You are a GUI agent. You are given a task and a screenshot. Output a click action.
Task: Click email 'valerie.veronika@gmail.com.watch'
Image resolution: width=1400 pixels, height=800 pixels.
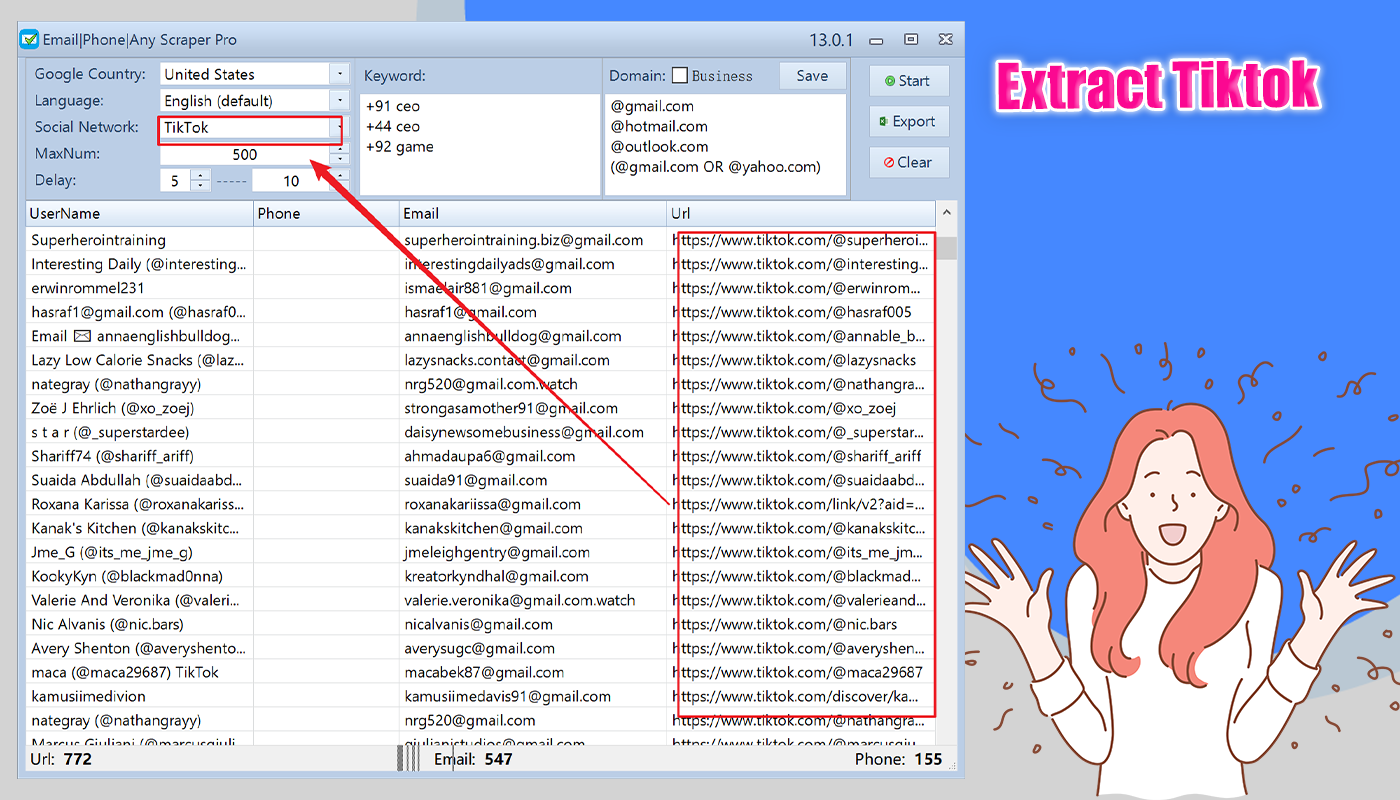click(x=520, y=600)
